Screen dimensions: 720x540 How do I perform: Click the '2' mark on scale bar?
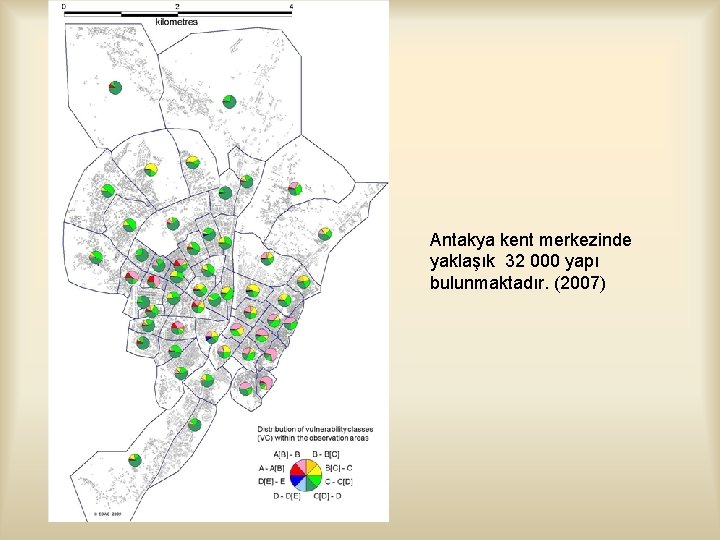coord(177,6)
